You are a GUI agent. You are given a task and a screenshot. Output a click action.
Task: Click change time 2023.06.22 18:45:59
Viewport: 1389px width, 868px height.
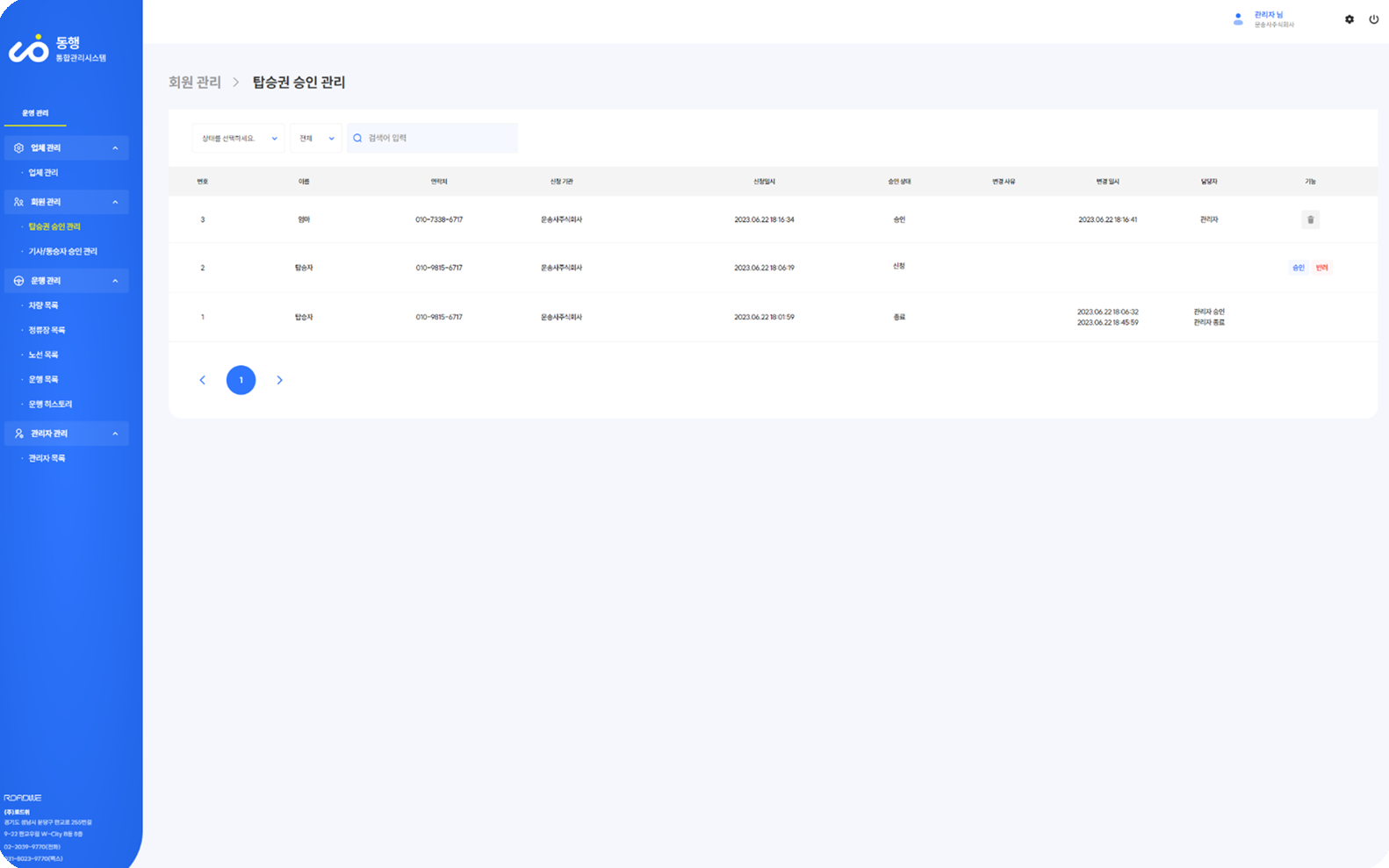(x=1107, y=322)
